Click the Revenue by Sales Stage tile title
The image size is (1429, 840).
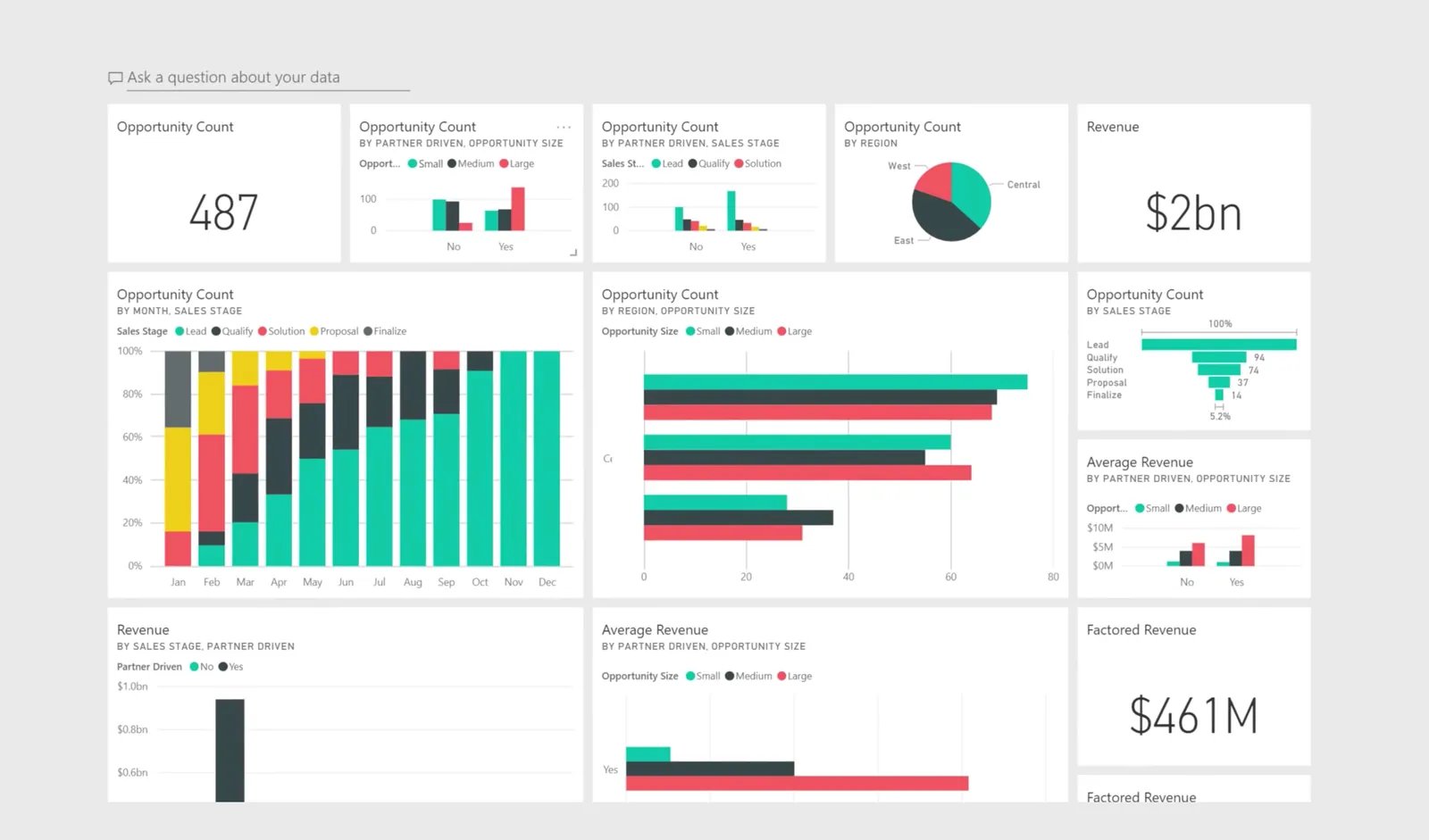(143, 630)
